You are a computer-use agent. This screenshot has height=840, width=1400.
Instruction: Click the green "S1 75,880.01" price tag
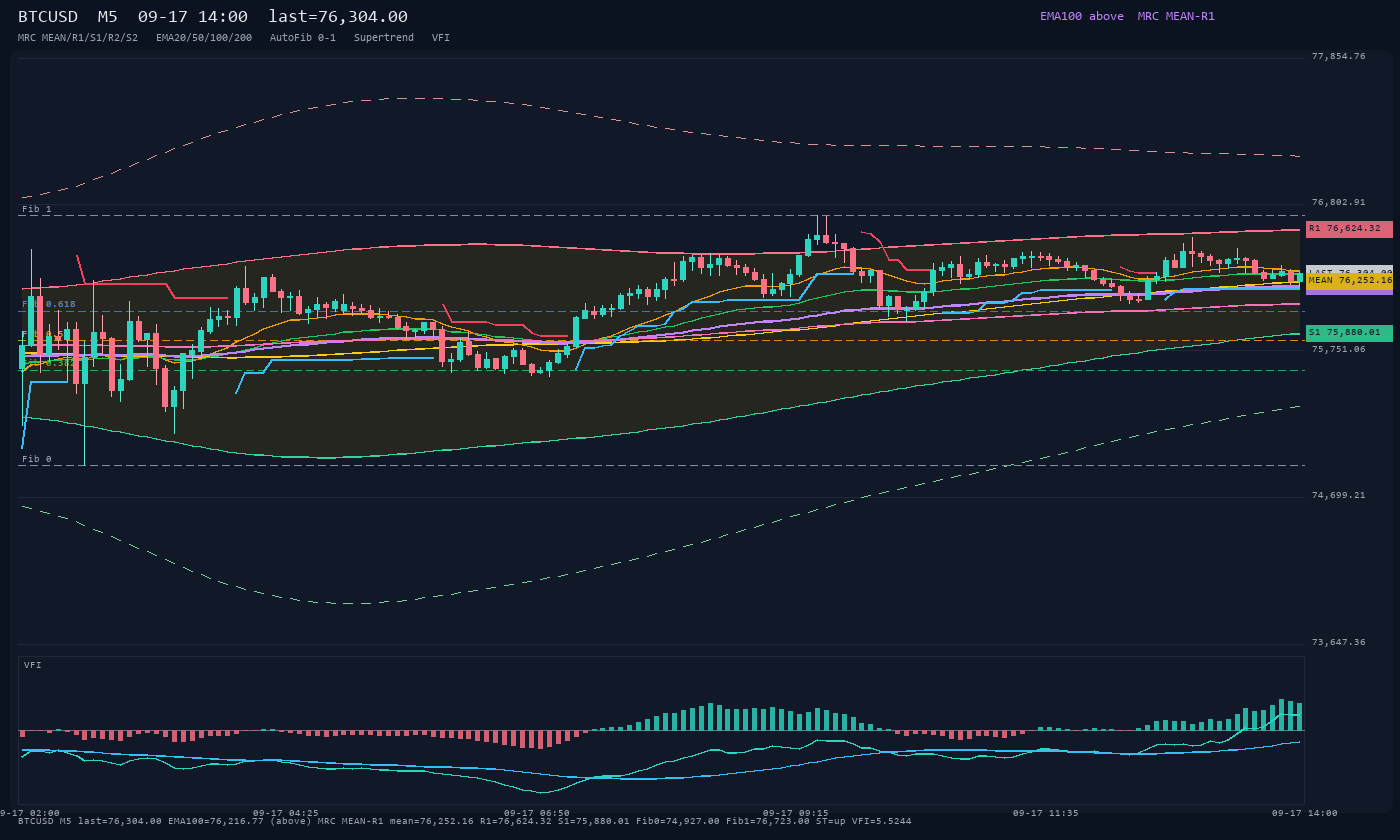1349,333
